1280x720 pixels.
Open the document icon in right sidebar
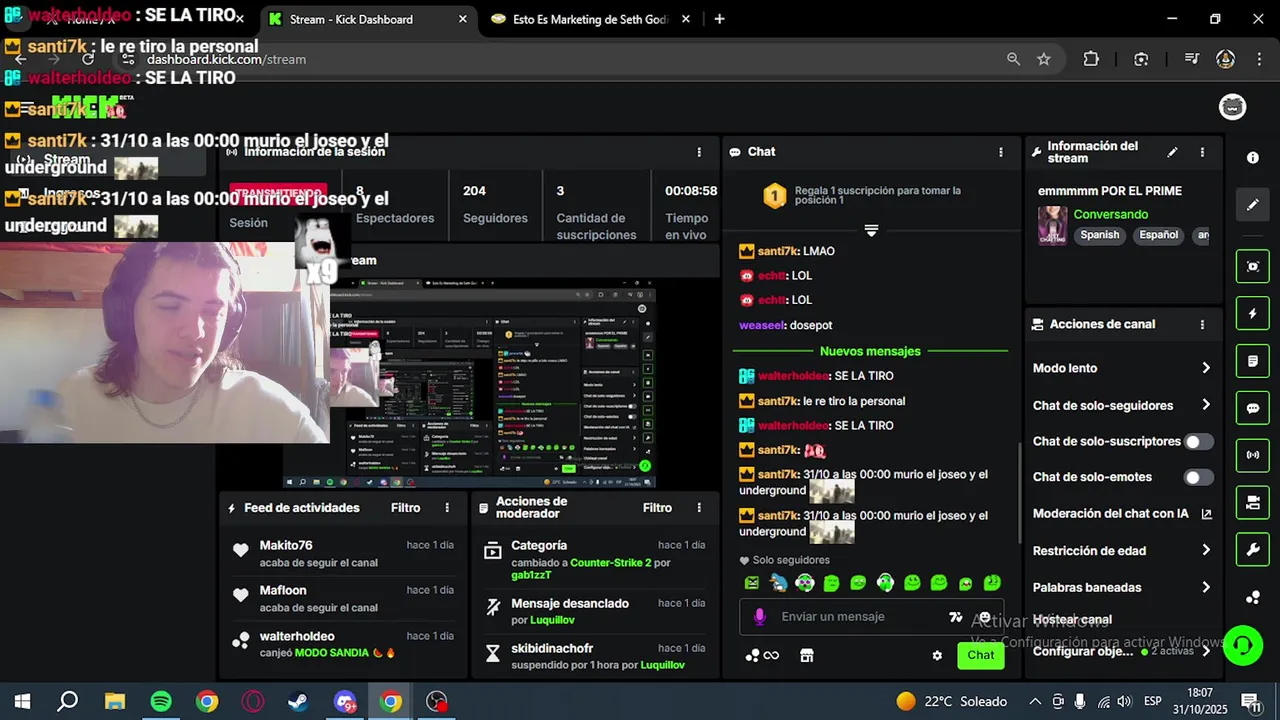point(1253,360)
